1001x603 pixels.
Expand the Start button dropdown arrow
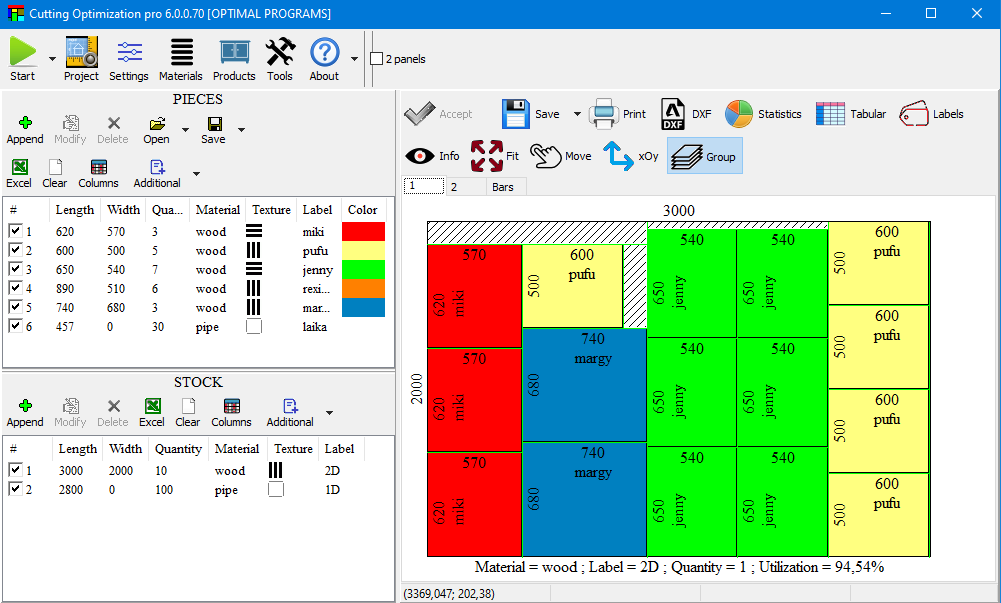click(52, 59)
